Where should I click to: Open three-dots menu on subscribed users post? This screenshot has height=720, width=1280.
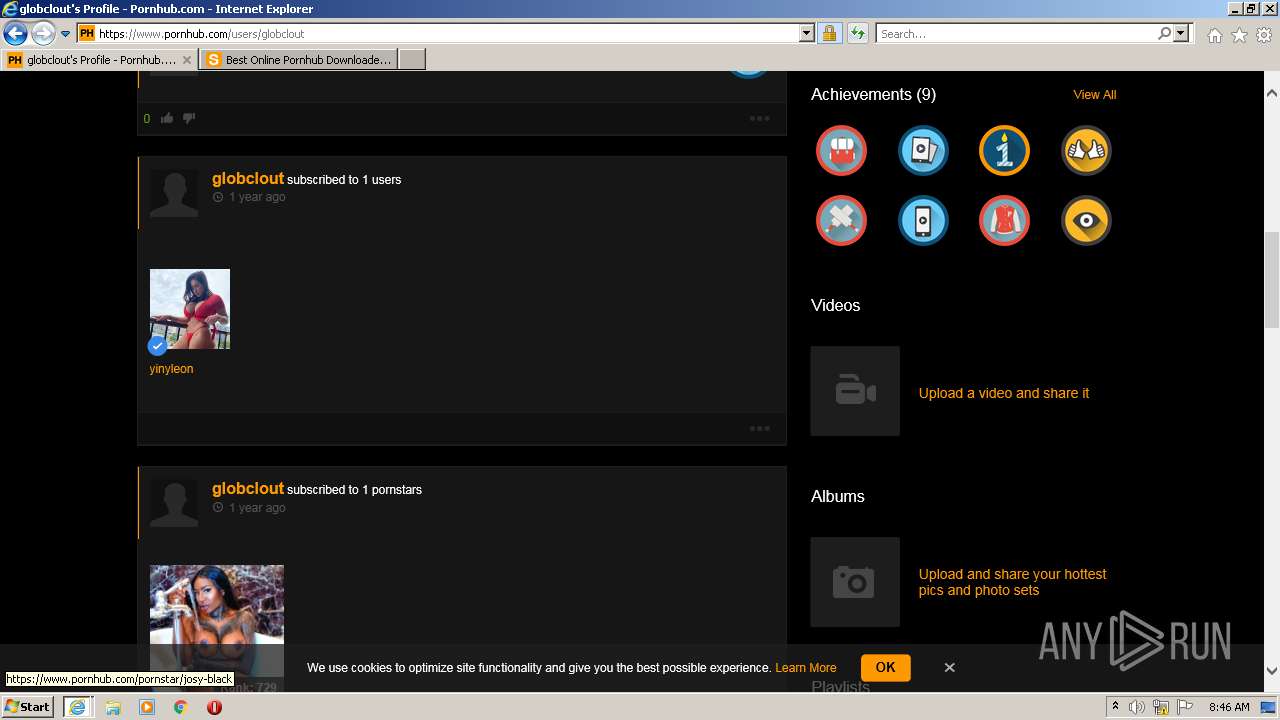pos(760,428)
